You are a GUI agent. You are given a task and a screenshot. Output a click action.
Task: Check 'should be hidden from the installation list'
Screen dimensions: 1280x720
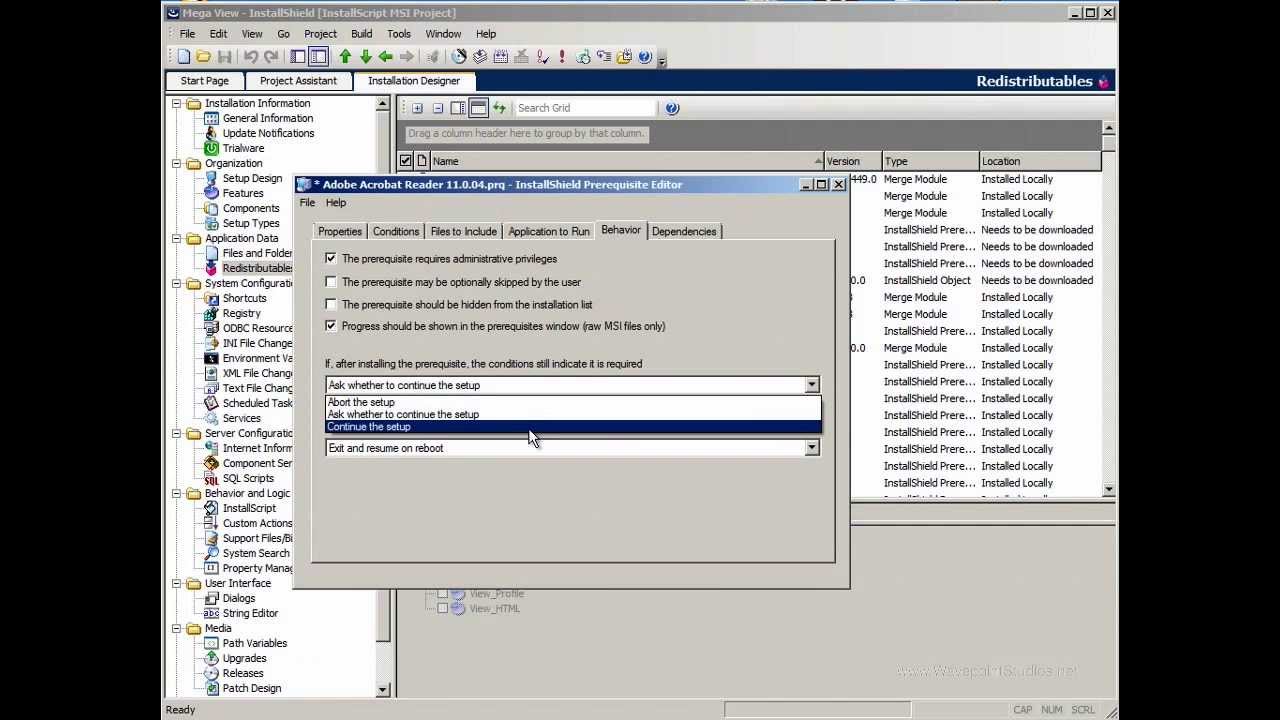[331, 304]
